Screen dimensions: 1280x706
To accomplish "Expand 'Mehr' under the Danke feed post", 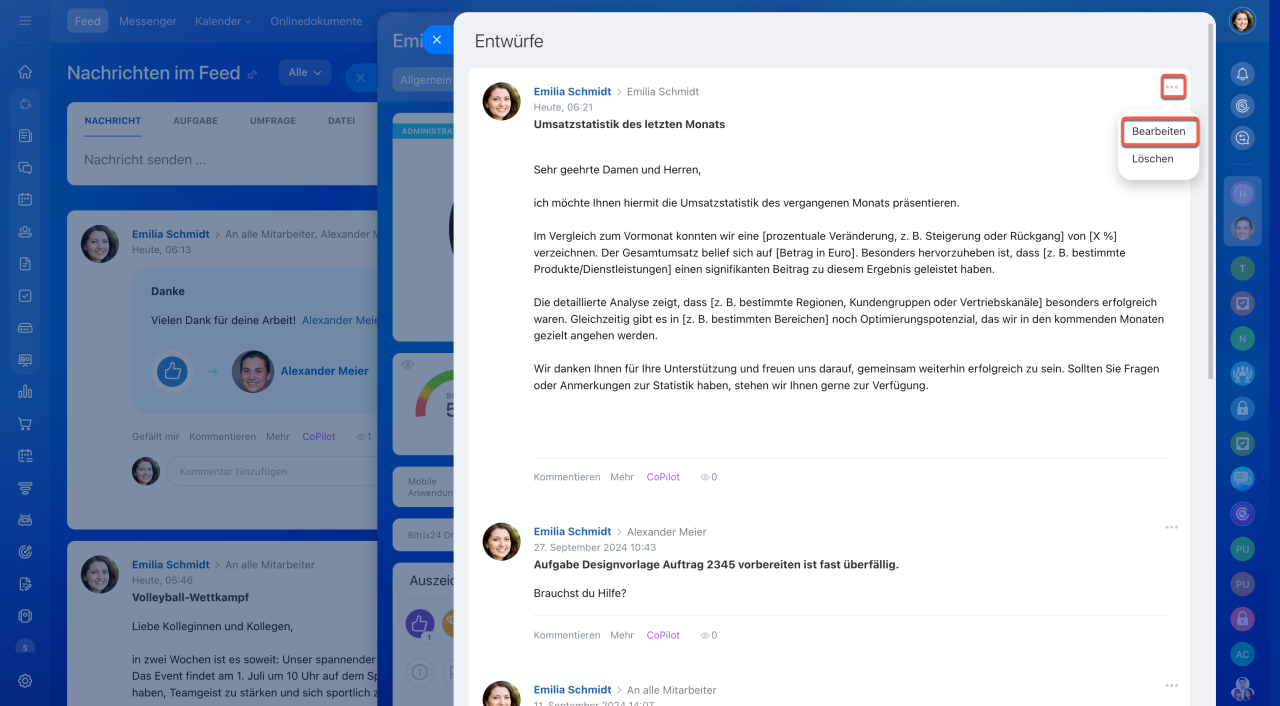I will (x=277, y=437).
